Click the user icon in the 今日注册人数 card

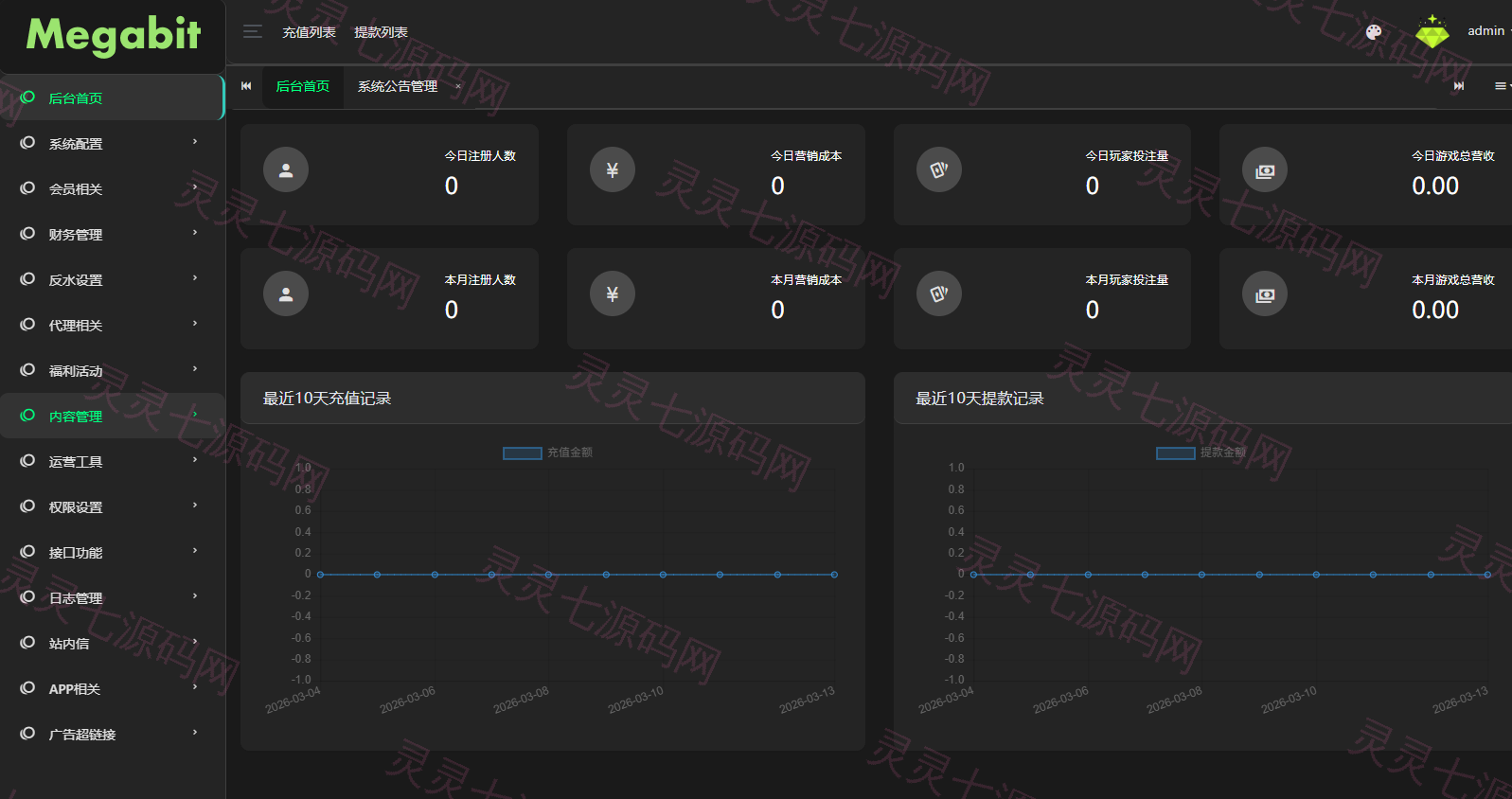point(286,170)
